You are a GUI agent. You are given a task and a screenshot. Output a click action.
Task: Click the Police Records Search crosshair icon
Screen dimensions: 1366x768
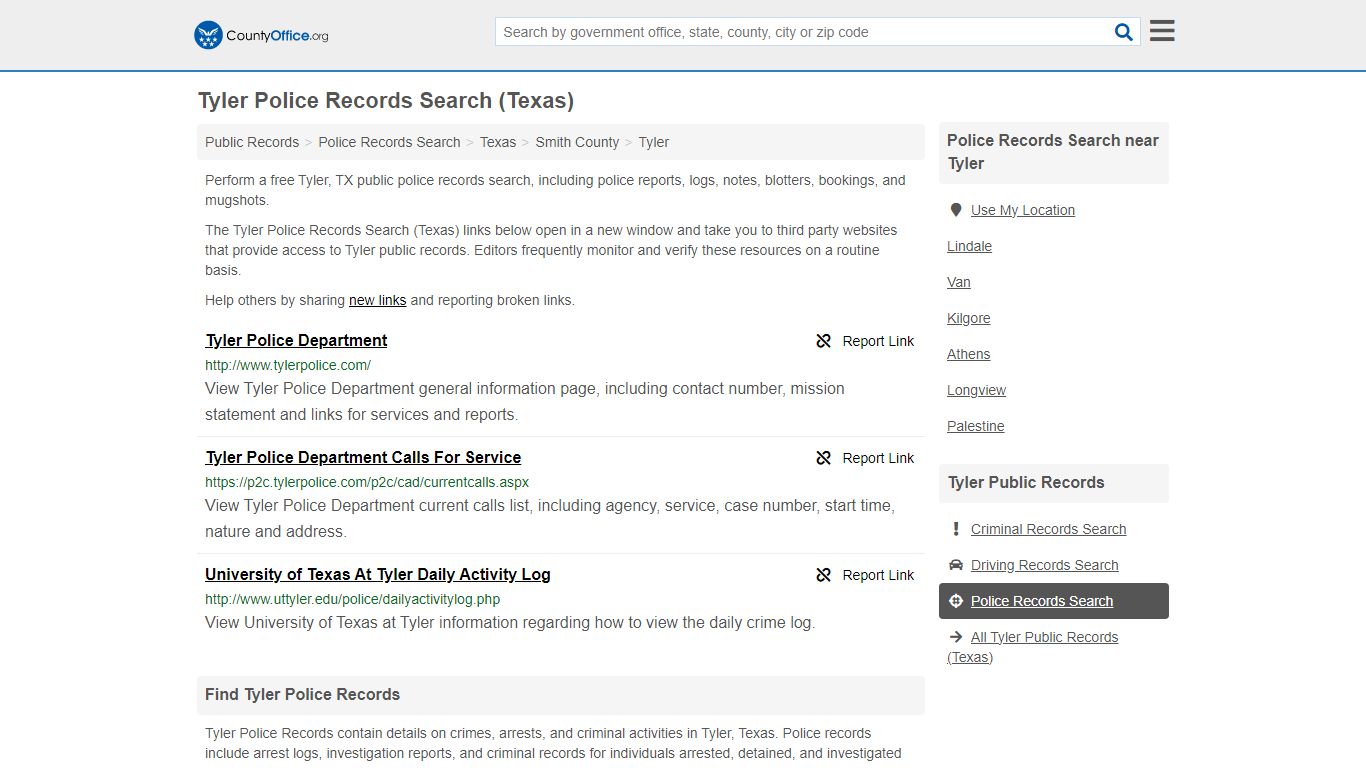click(956, 601)
